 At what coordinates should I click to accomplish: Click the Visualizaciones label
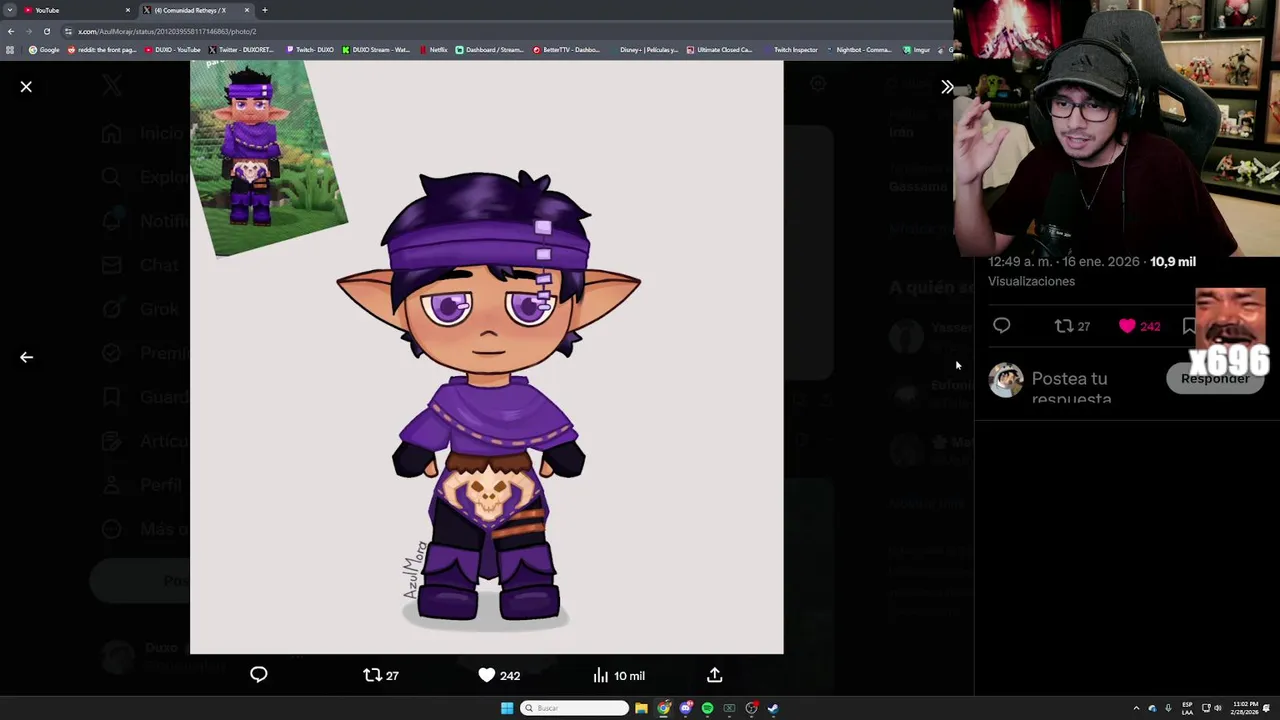pyautogui.click(x=1031, y=281)
